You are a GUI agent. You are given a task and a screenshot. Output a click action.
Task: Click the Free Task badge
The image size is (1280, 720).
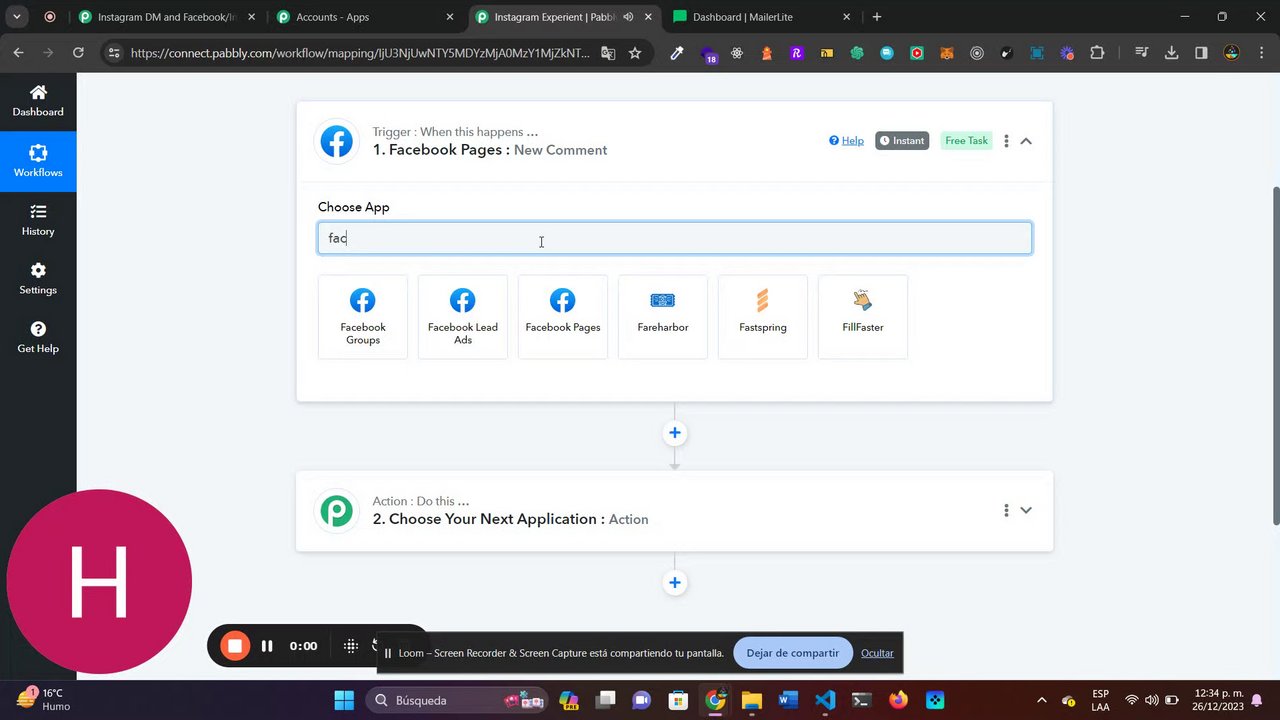pyautogui.click(x=966, y=141)
